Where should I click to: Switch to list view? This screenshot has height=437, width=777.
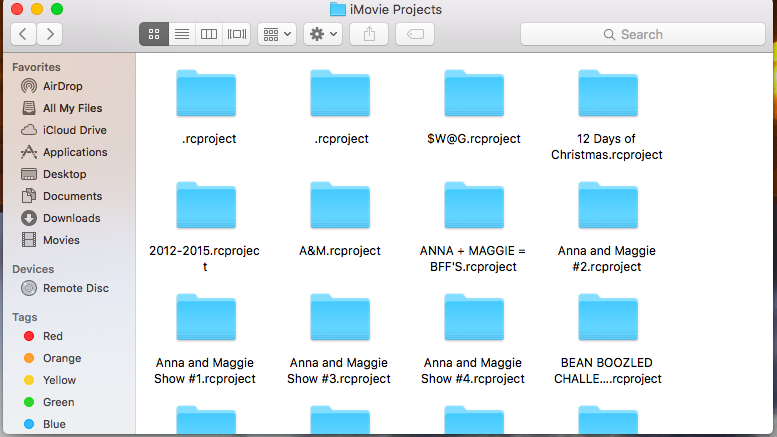pyautogui.click(x=182, y=34)
